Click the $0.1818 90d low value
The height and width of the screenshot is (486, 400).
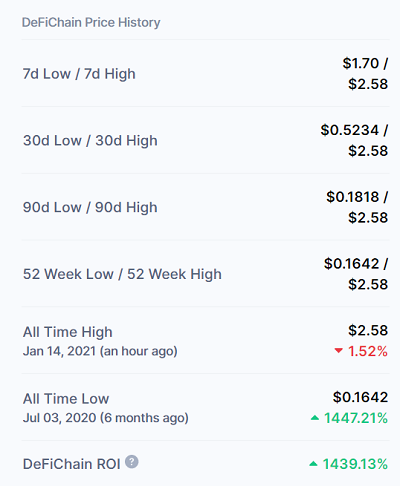coord(353,197)
